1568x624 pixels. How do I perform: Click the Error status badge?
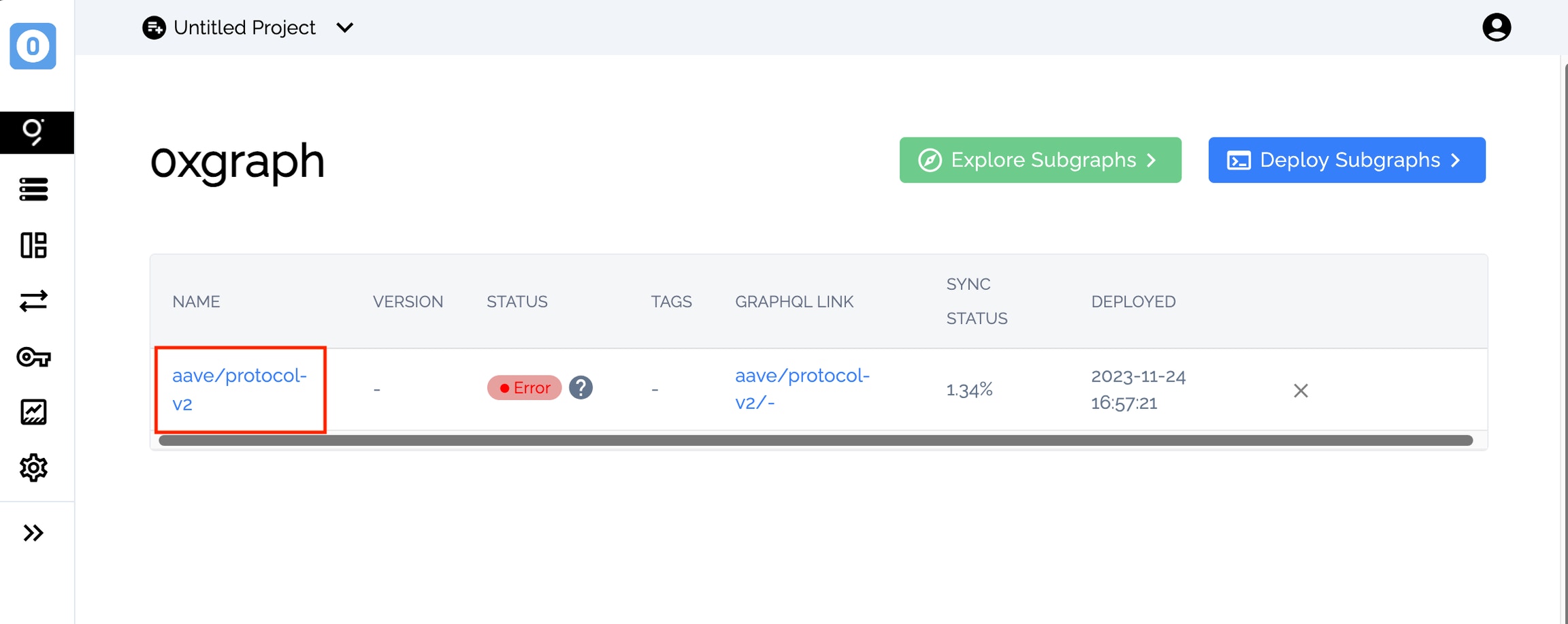pyautogui.click(x=524, y=388)
